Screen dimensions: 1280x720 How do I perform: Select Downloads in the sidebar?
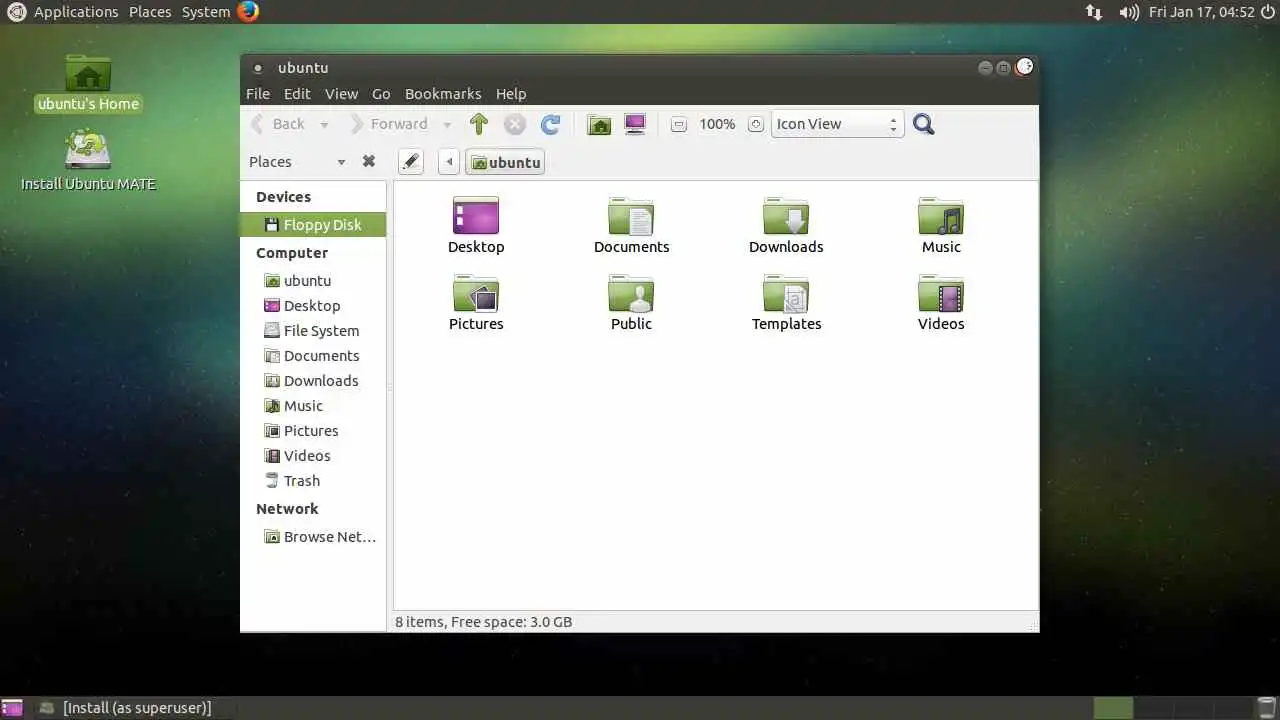click(x=313, y=381)
